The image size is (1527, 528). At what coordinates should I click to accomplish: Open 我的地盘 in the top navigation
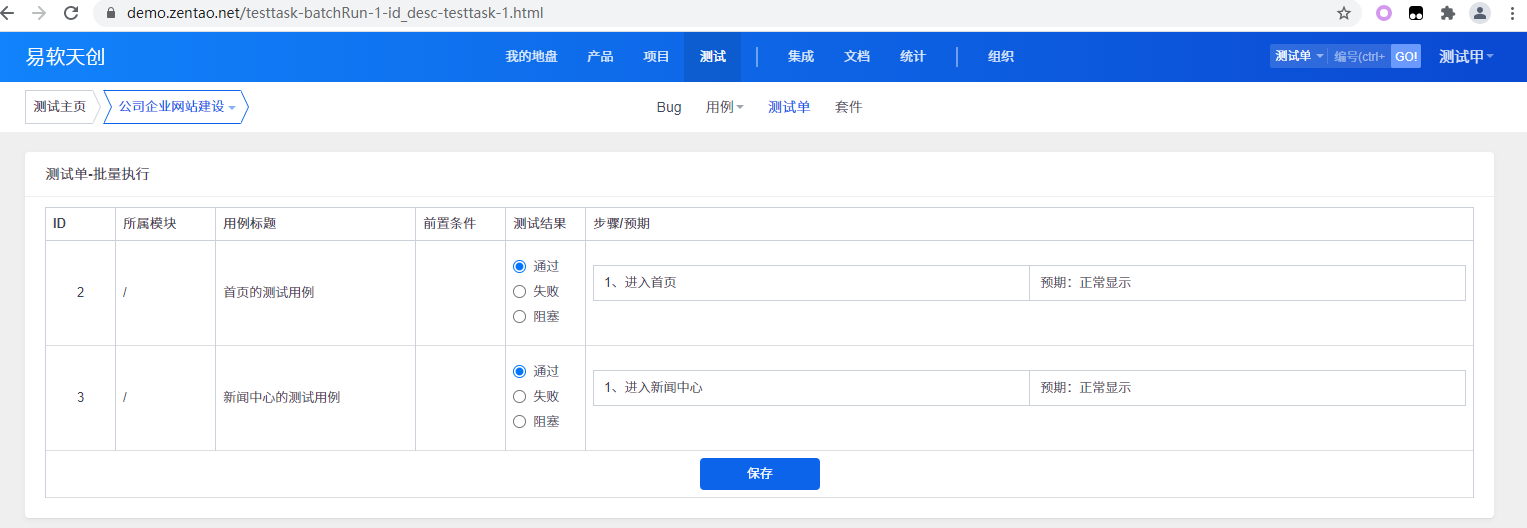pos(531,56)
